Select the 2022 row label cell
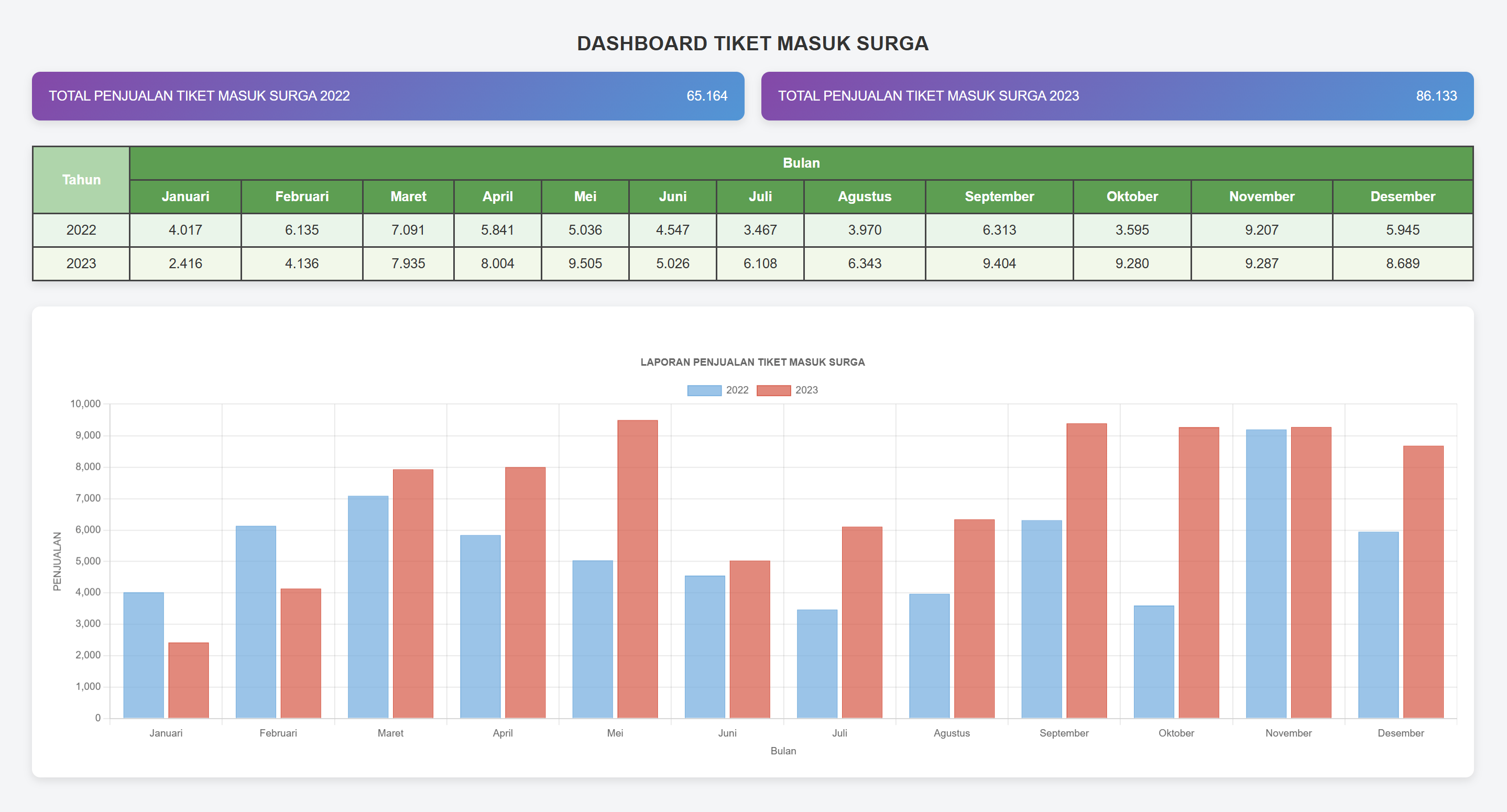Screen dimensions: 1507x812 click(x=81, y=230)
